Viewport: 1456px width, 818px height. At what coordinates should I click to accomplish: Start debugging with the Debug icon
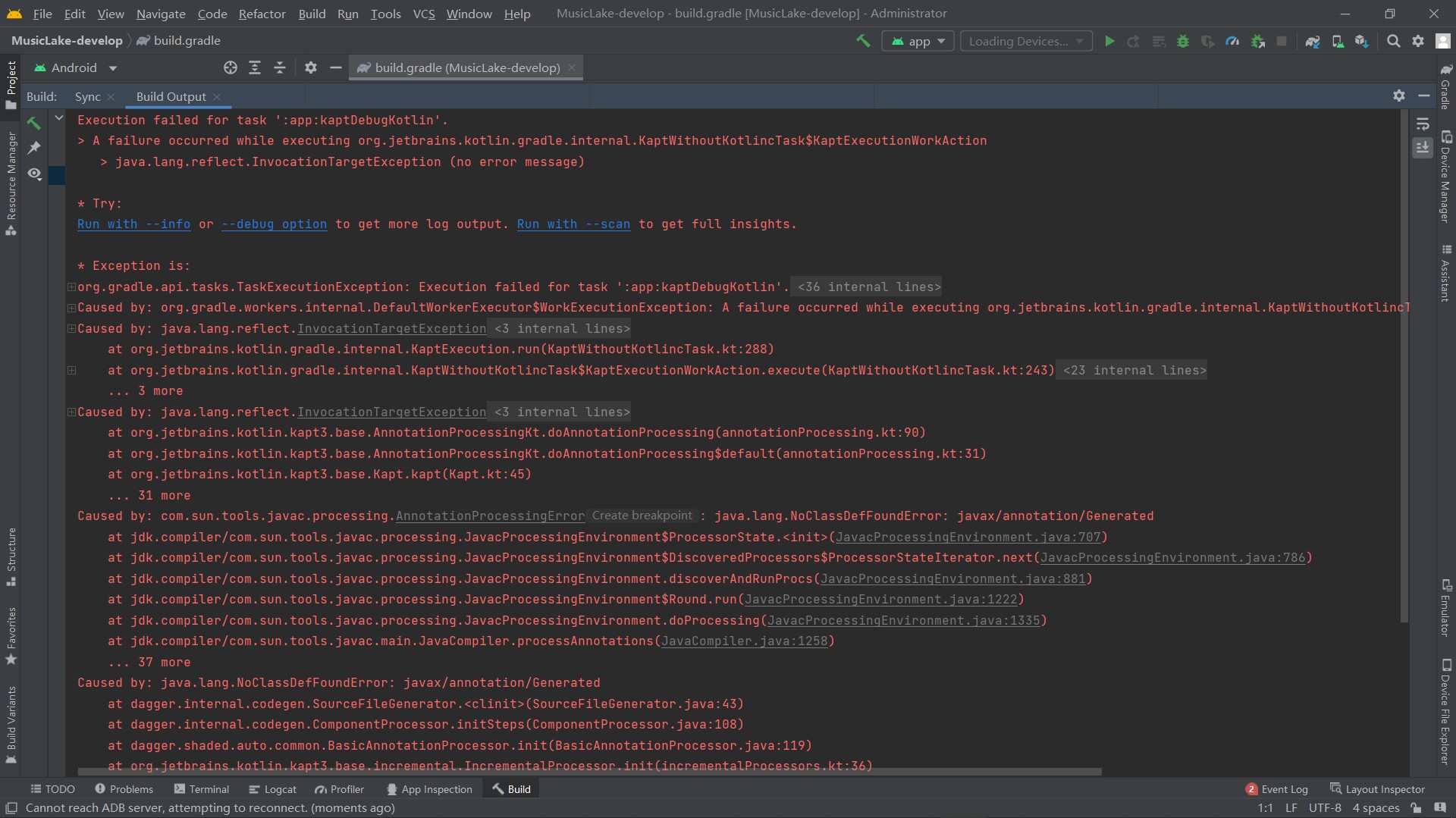(x=1184, y=41)
